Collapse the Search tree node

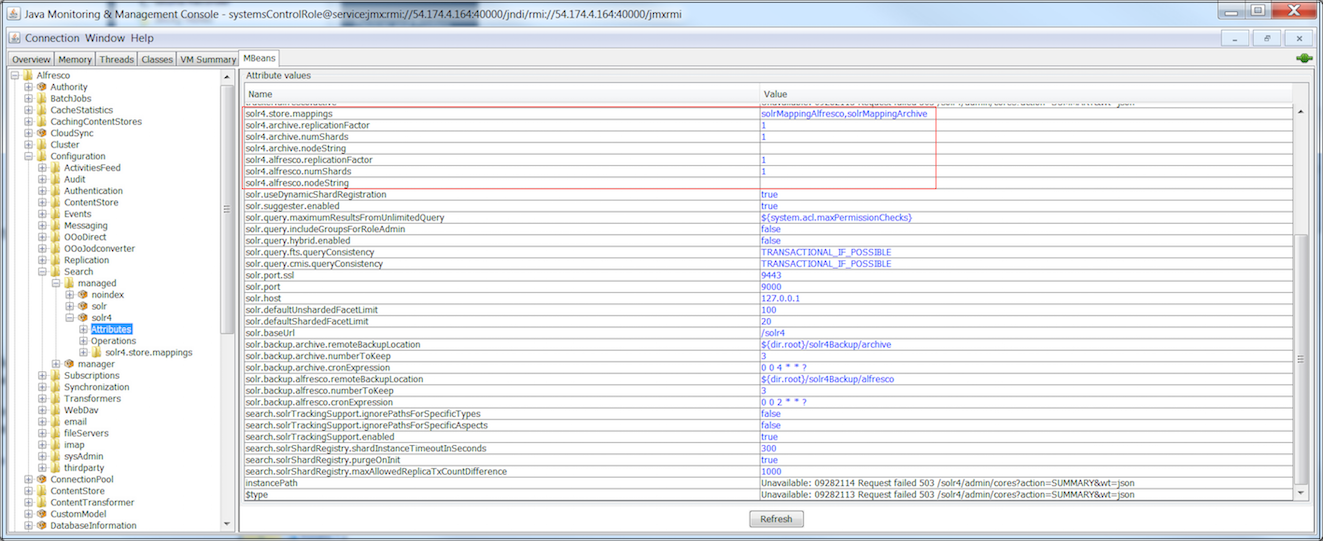pyautogui.click(x=42, y=272)
